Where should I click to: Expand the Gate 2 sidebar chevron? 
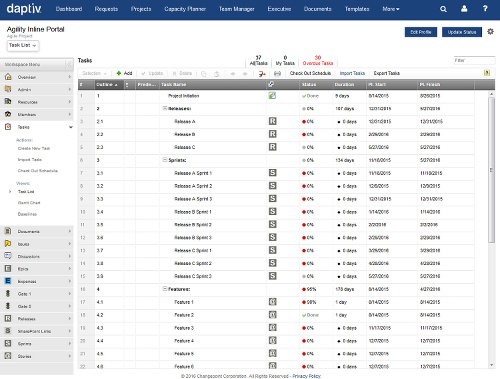coord(70,306)
